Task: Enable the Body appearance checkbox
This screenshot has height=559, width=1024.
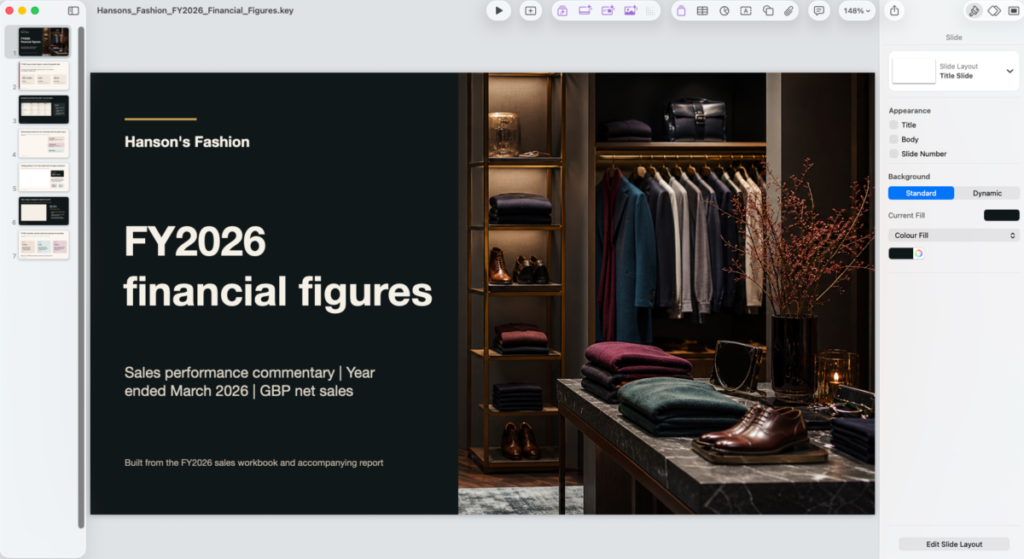Action: tap(893, 139)
